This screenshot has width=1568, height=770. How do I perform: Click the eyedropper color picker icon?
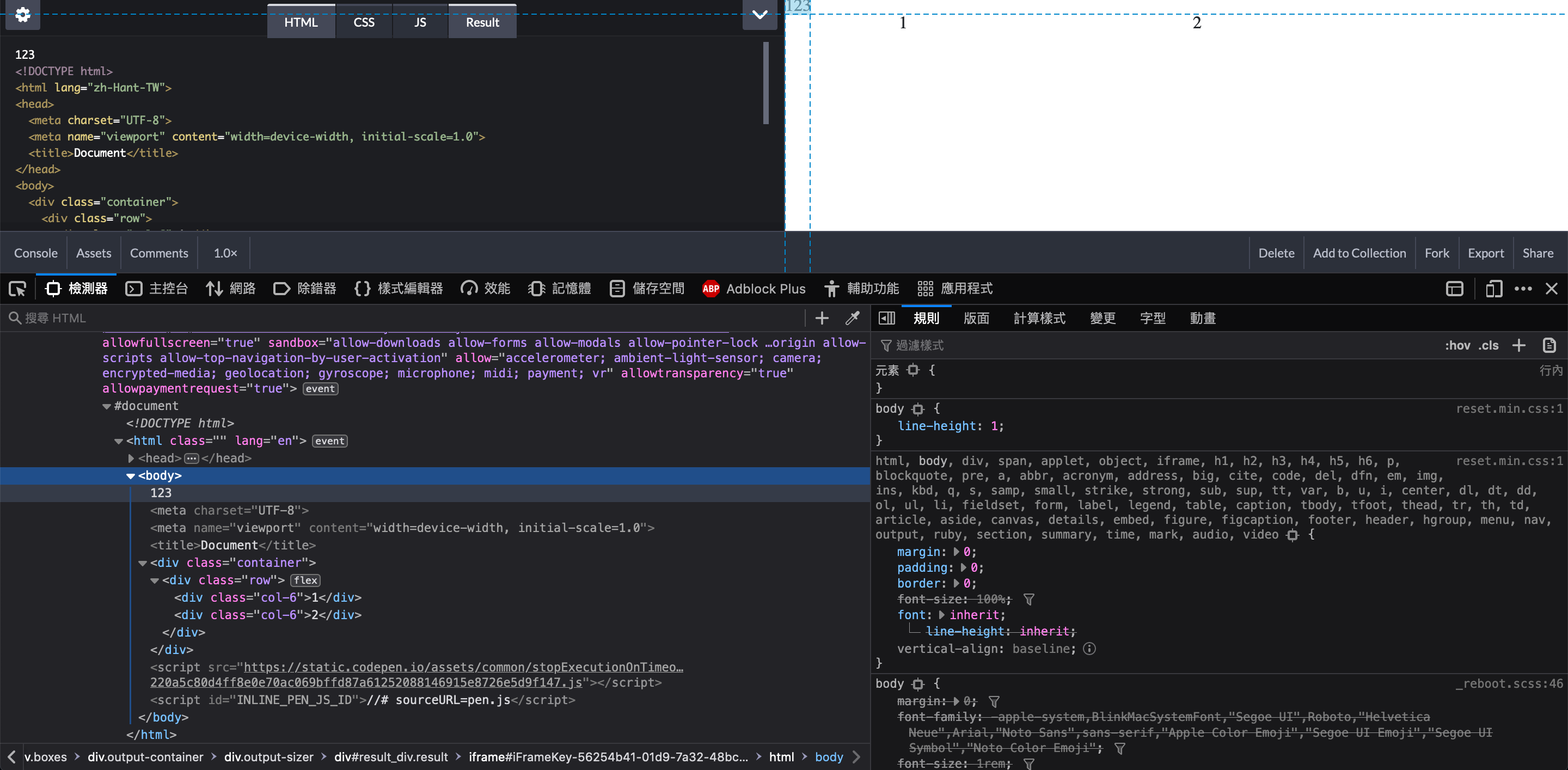(x=852, y=317)
